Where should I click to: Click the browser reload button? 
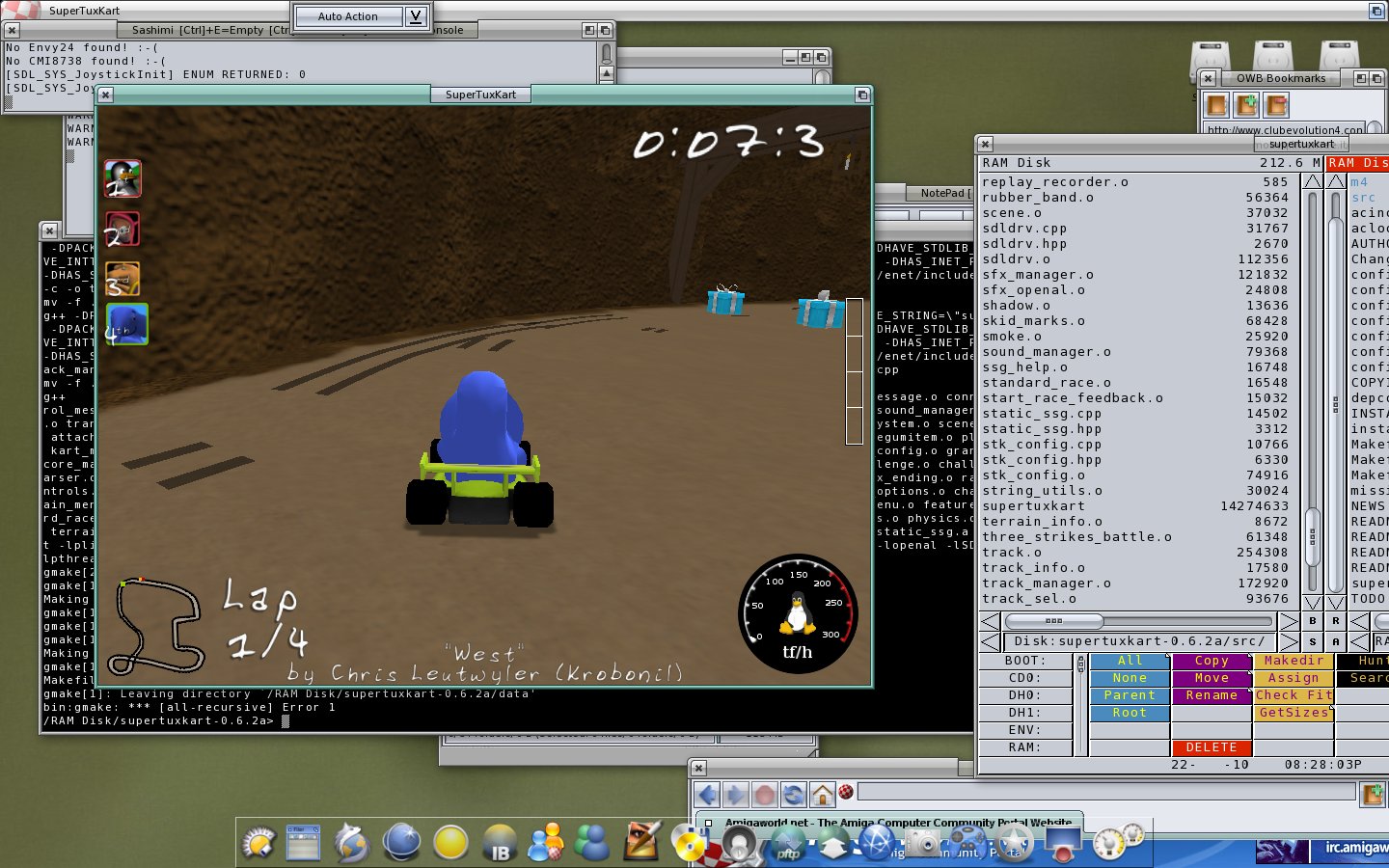point(794,795)
